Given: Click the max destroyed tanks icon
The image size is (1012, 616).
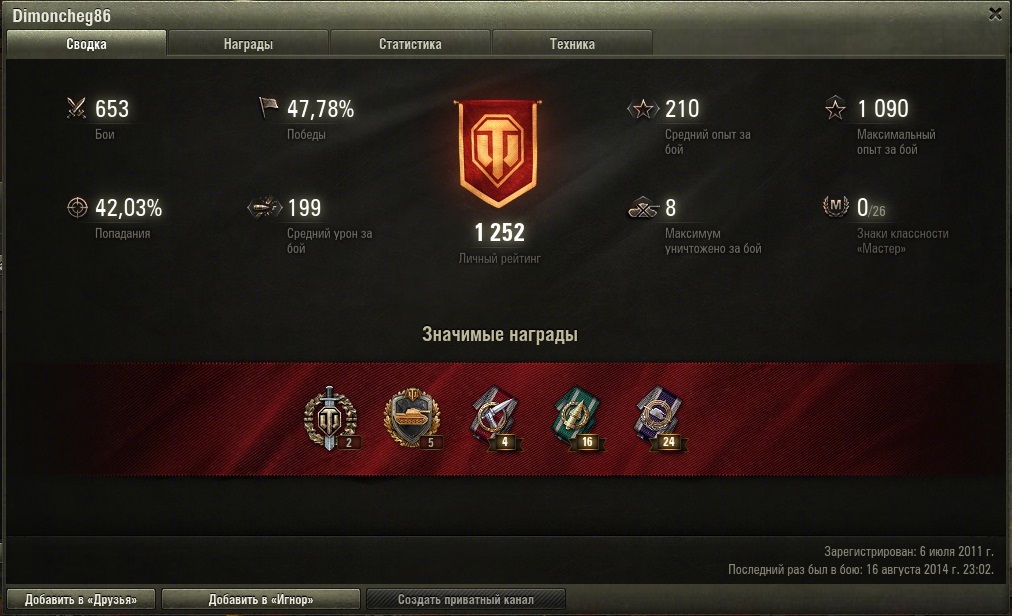Looking at the screenshot, I should 643,208.
